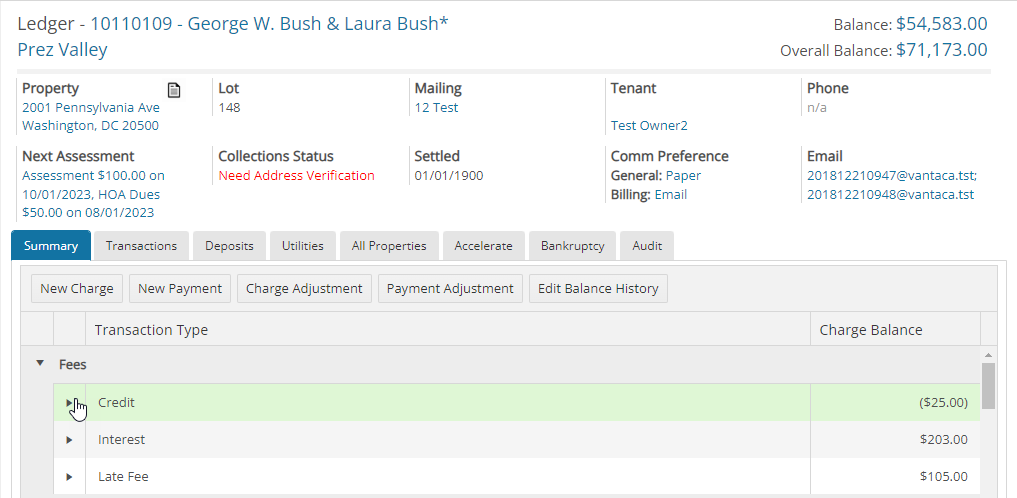
Task: Click Edit Balance History button
Action: click(598, 289)
